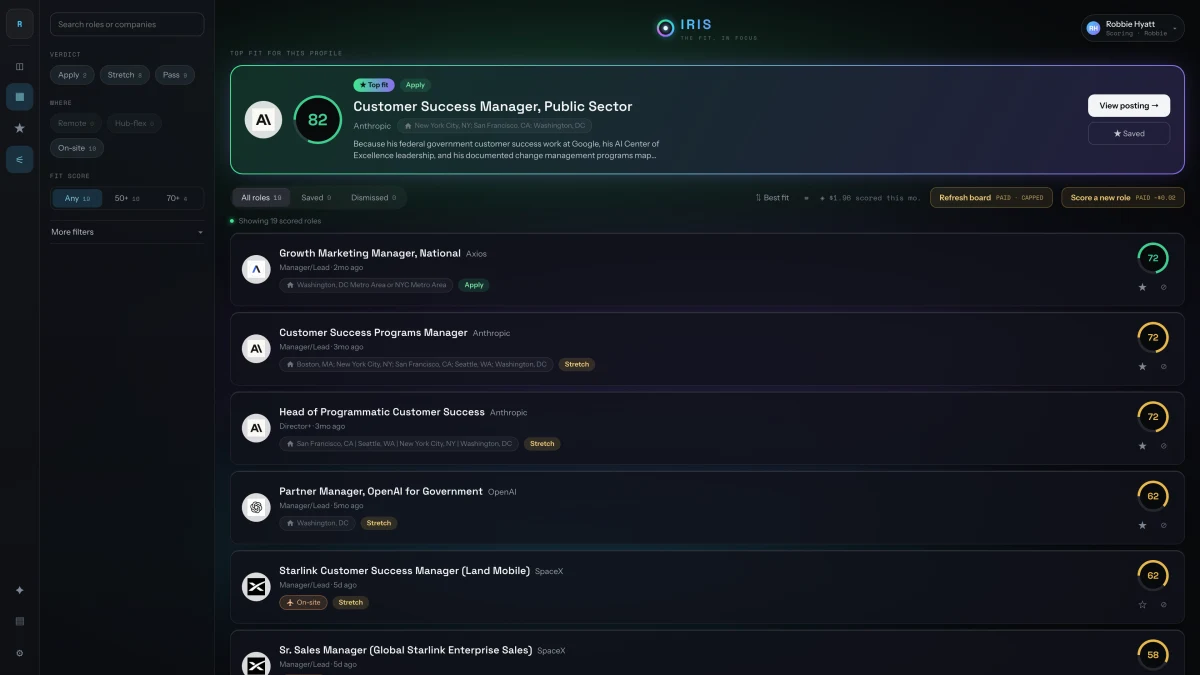Click the View posting button
Screen dimensions: 1200x675
click(x=1129, y=106)
